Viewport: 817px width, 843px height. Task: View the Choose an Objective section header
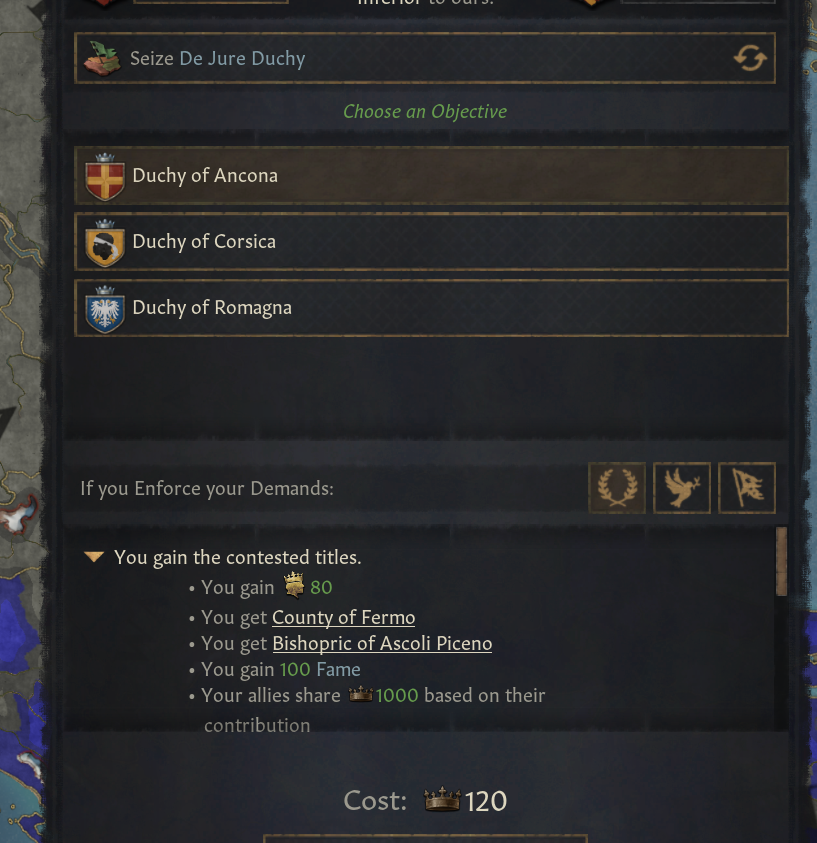click(424, 111)
